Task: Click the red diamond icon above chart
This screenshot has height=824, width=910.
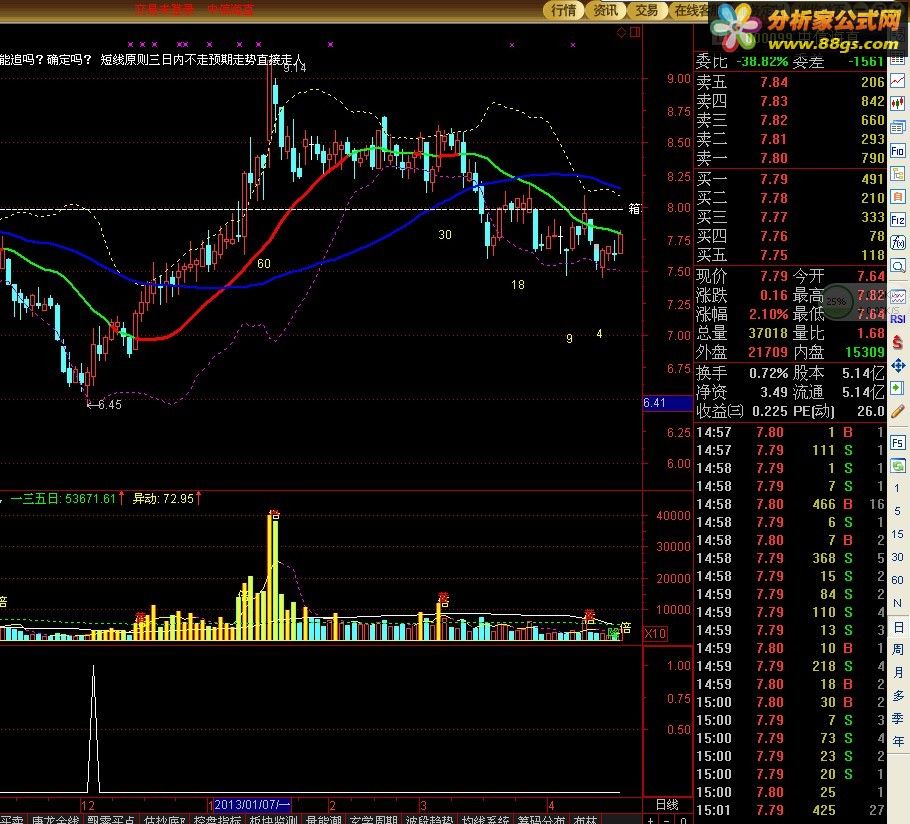Action: pyautogui.click(x=621, y=32)
